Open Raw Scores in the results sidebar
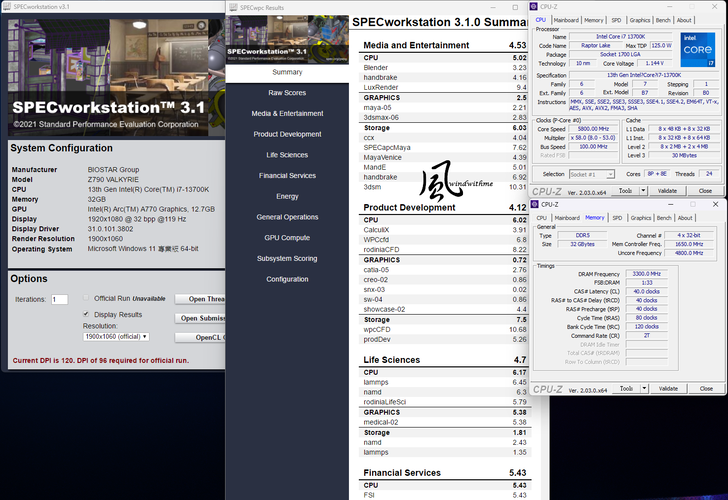The image size is (728, 500). (287, 92)
